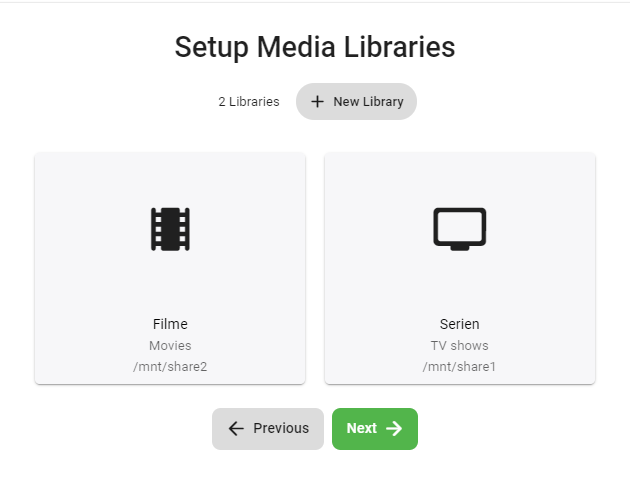Click the Movies type label

(170, 346)
